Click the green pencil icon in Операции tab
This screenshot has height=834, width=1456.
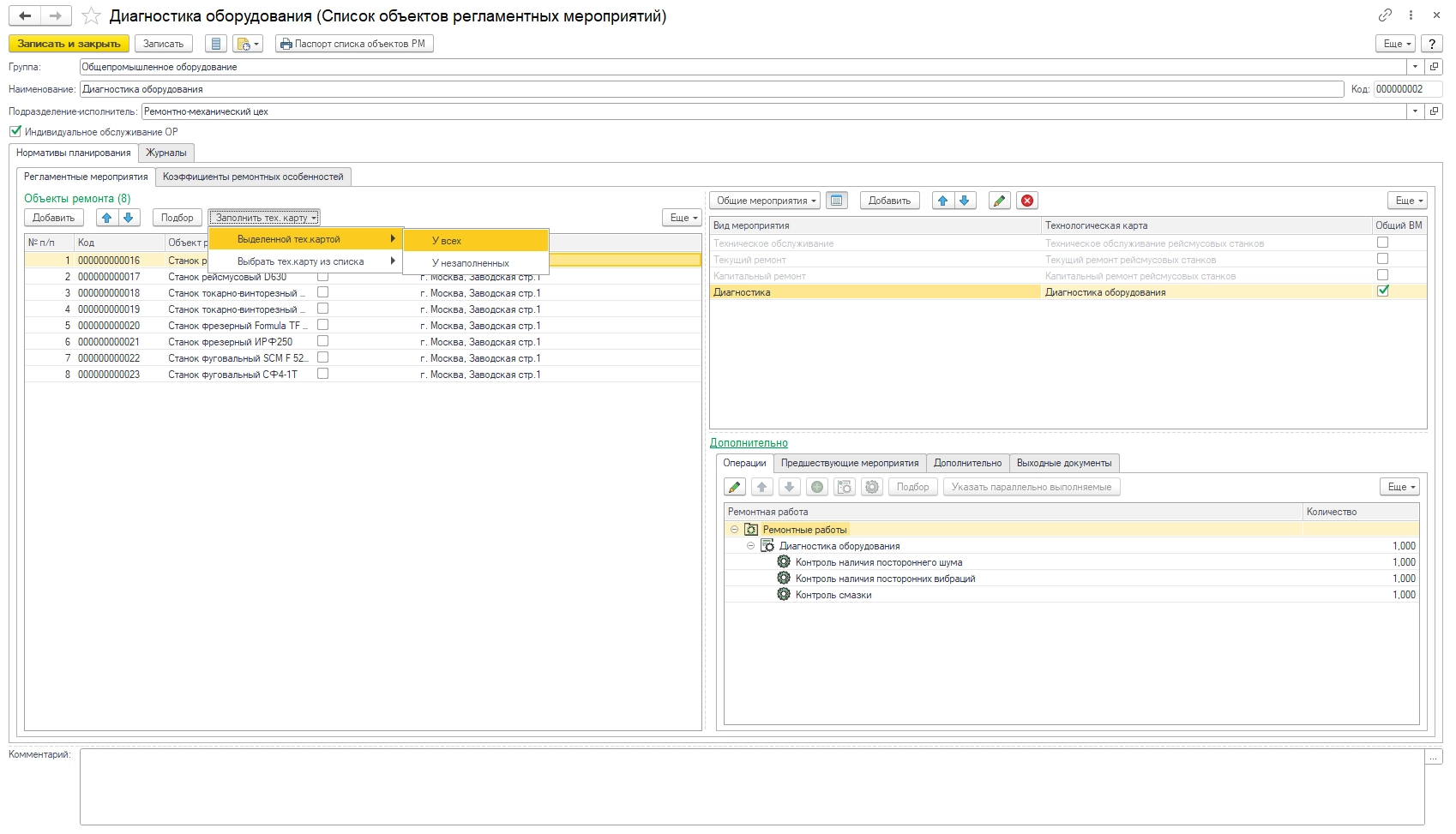tap(735, 487)
